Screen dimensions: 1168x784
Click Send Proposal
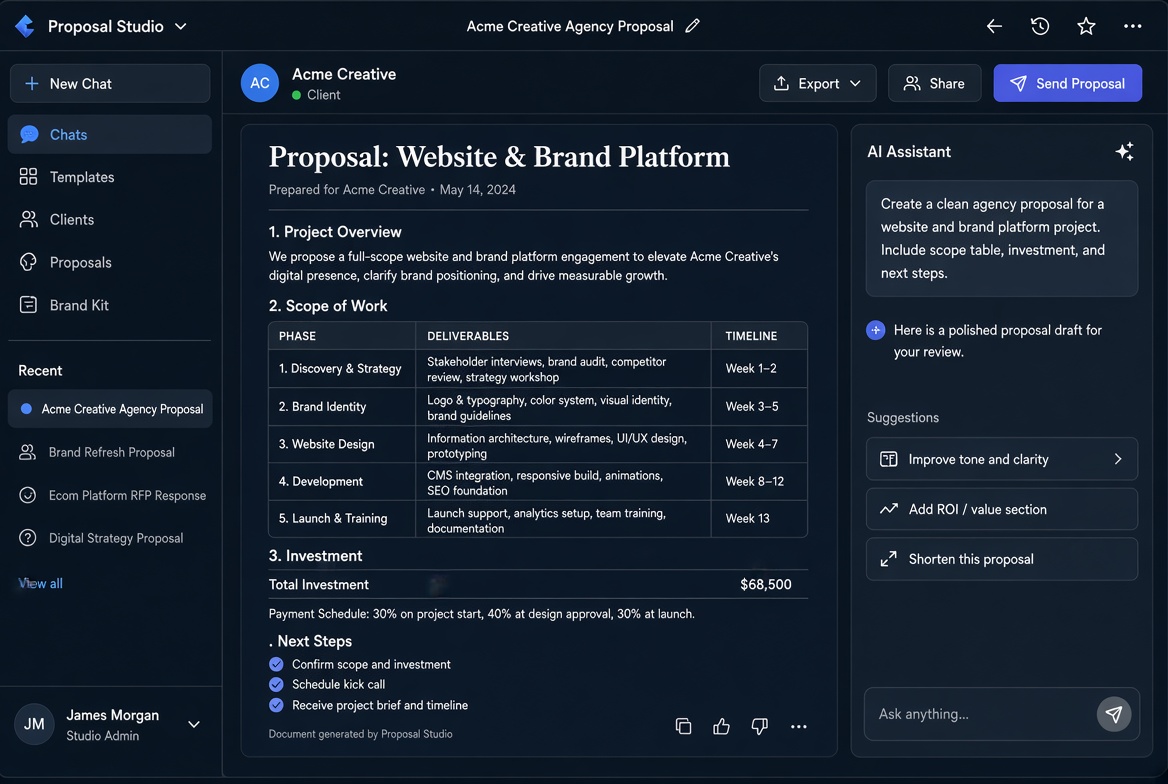(1067, 83)
